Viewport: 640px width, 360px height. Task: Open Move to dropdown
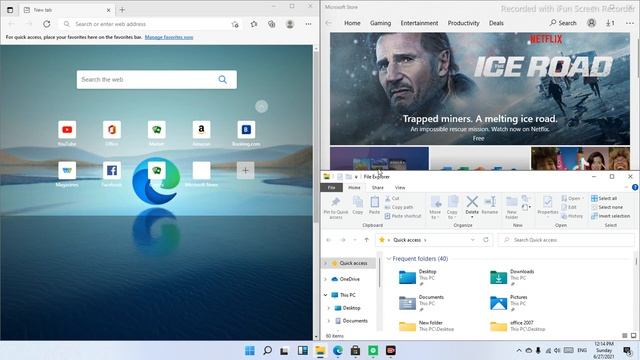tap(435, 207)
